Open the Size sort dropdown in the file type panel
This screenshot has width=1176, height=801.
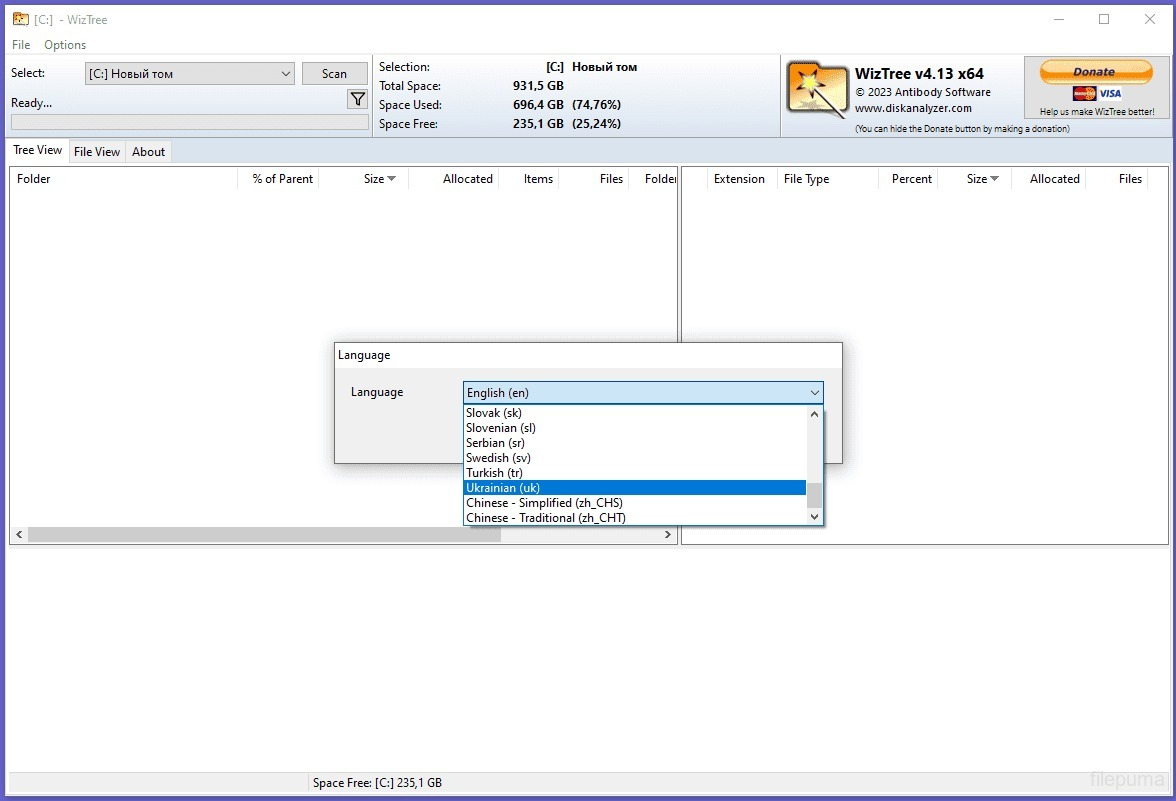[994, 179]
